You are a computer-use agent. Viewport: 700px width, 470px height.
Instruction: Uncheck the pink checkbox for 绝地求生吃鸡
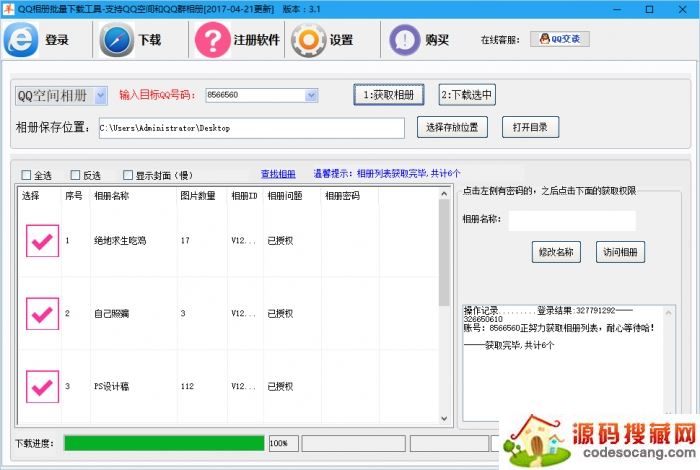(x=42, y=241)
